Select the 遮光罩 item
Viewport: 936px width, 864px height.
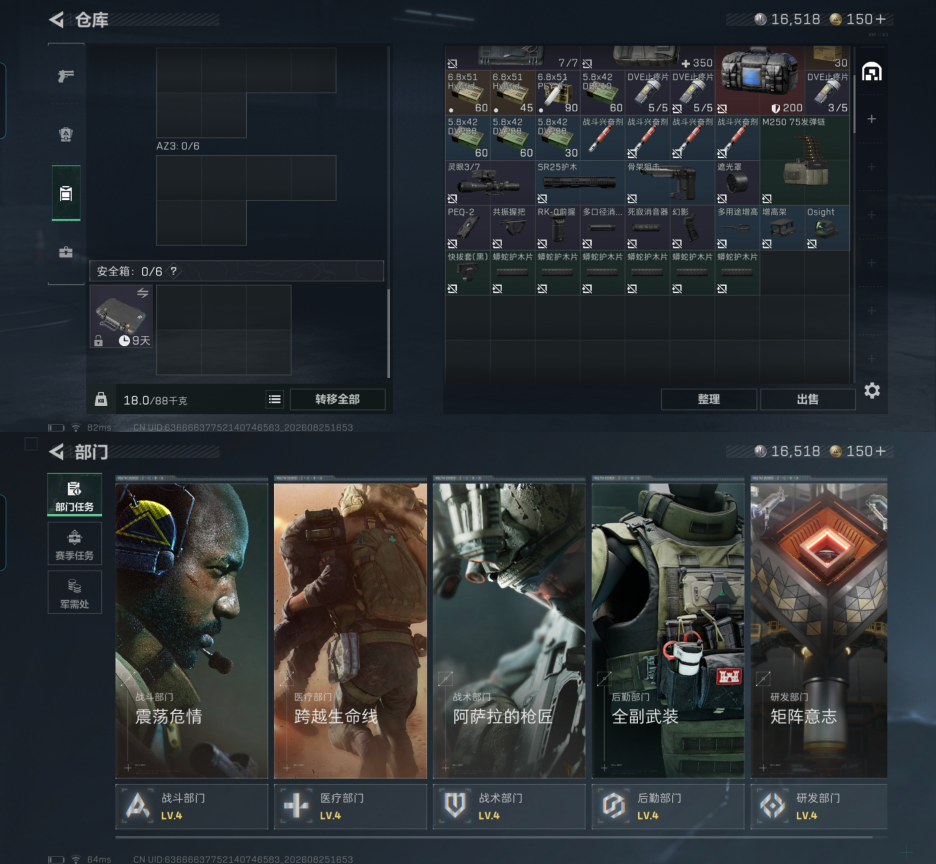pyautogui.click(x=737, y=183)
